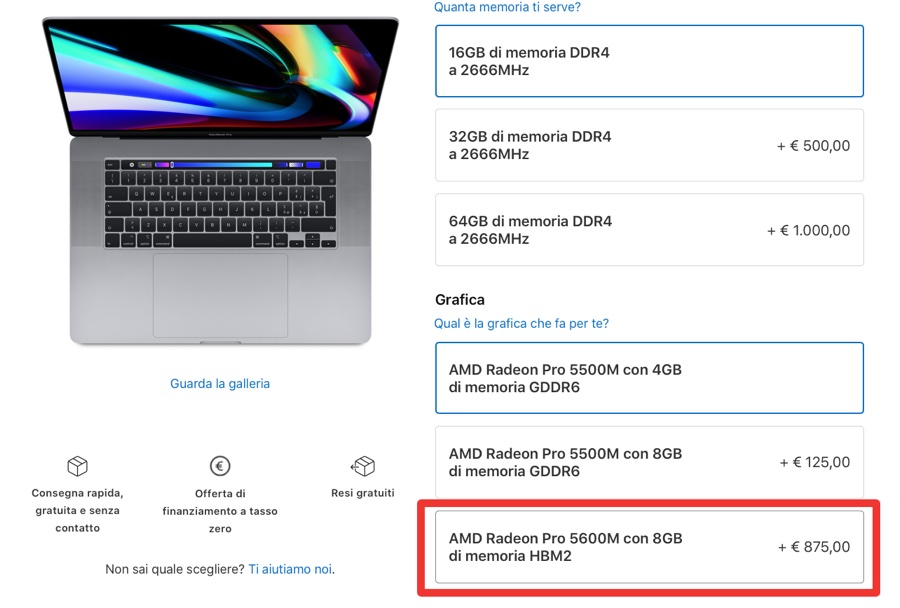The height and width of the screenshot is (608, 900).
Task: Click 'Offerta di finanziamento a tasso zero' text
Action: 220,511
